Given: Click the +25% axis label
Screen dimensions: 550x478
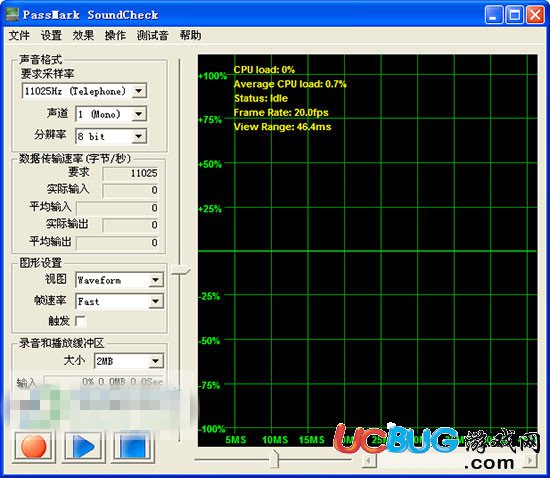Looking at the screenshot, I should point(210,209).
